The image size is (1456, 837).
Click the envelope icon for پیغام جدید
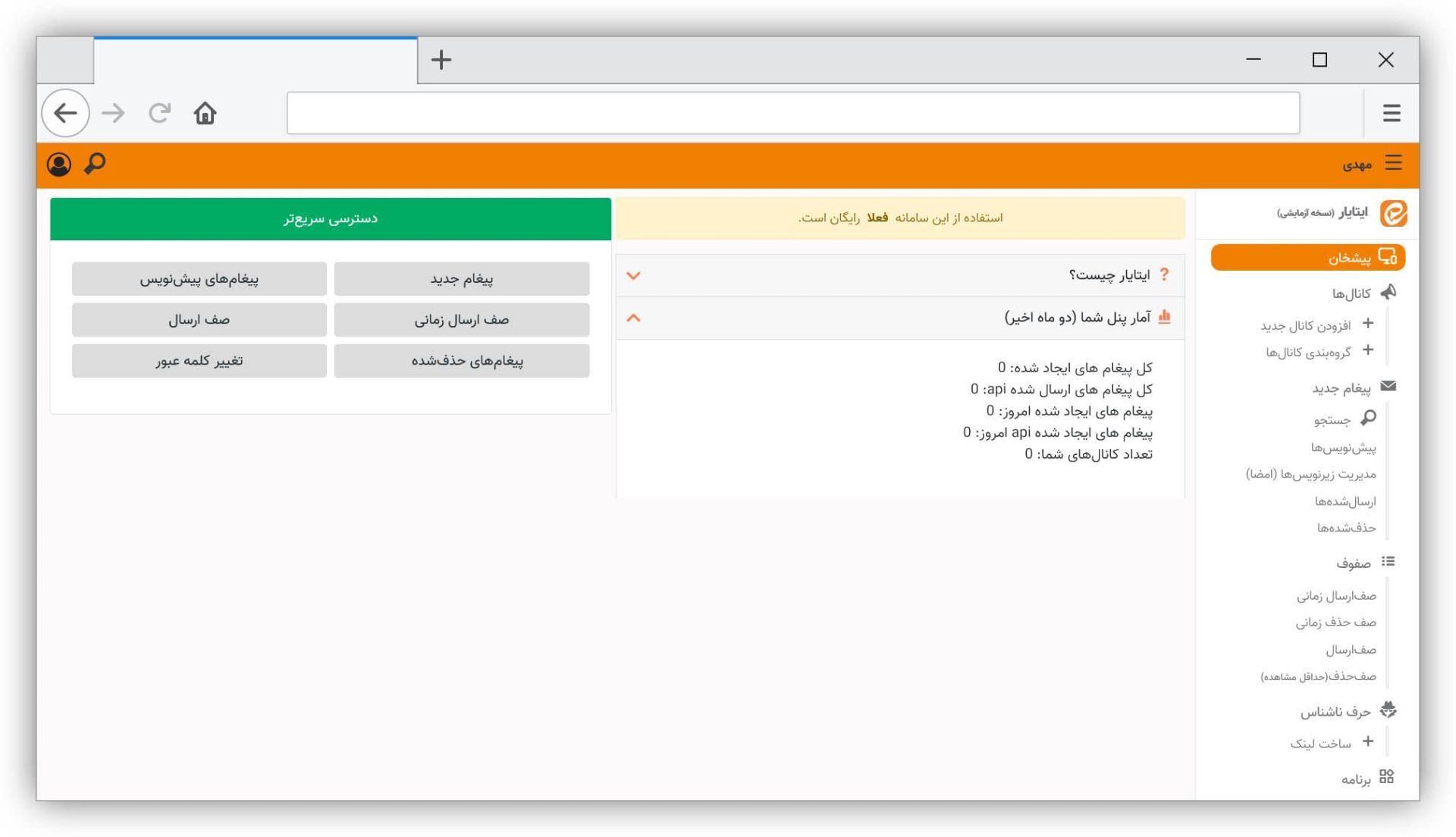(x=1388, y=387)
